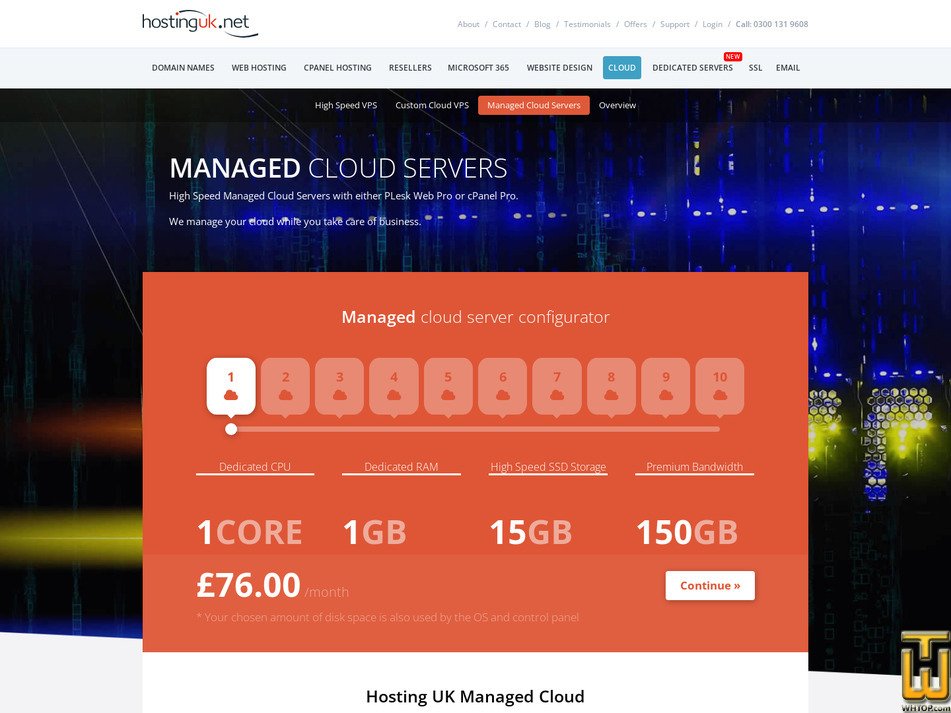Open Website Design menu

[x=559, y=68]
